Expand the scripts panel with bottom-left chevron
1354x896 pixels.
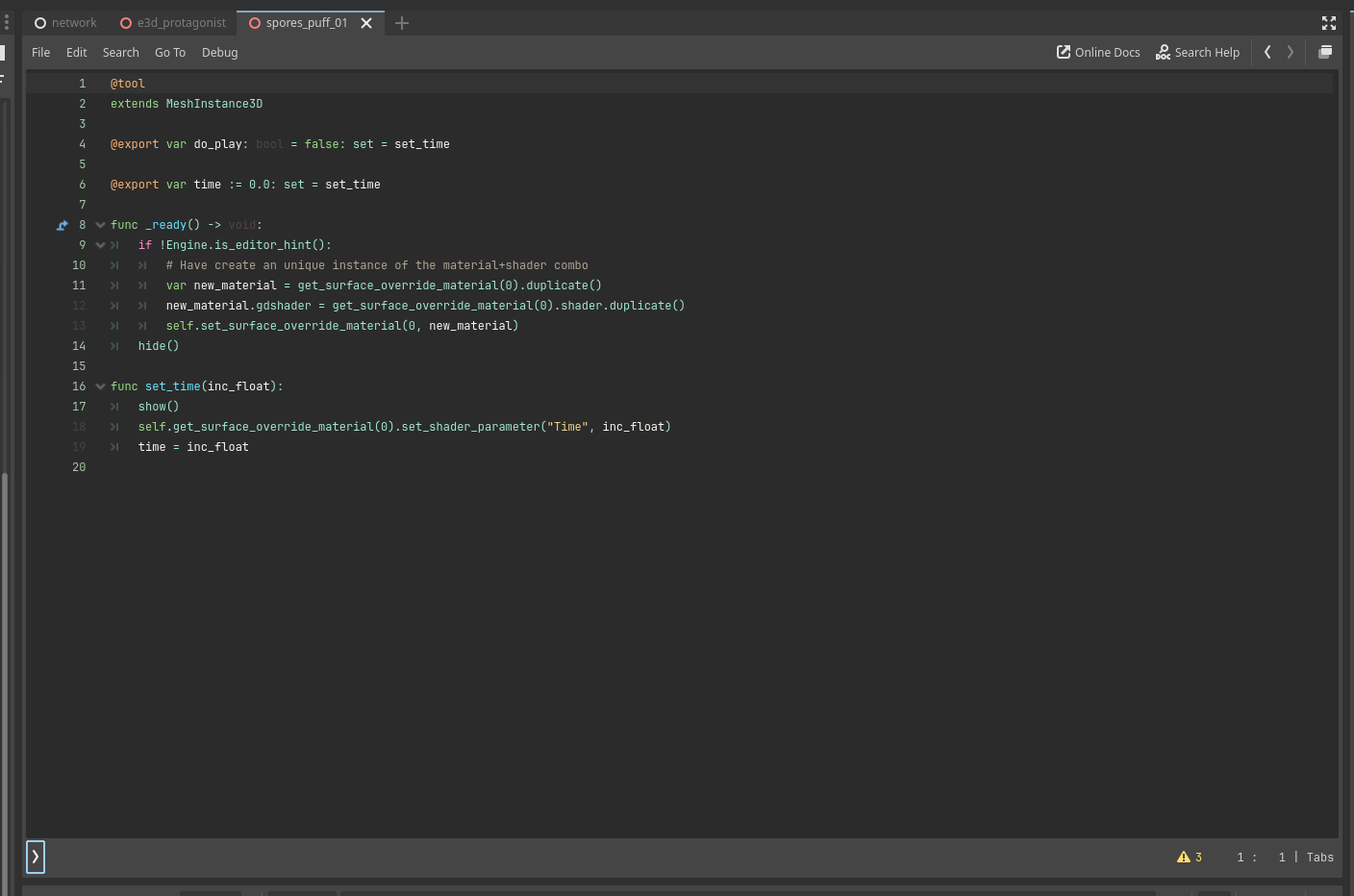35,857
